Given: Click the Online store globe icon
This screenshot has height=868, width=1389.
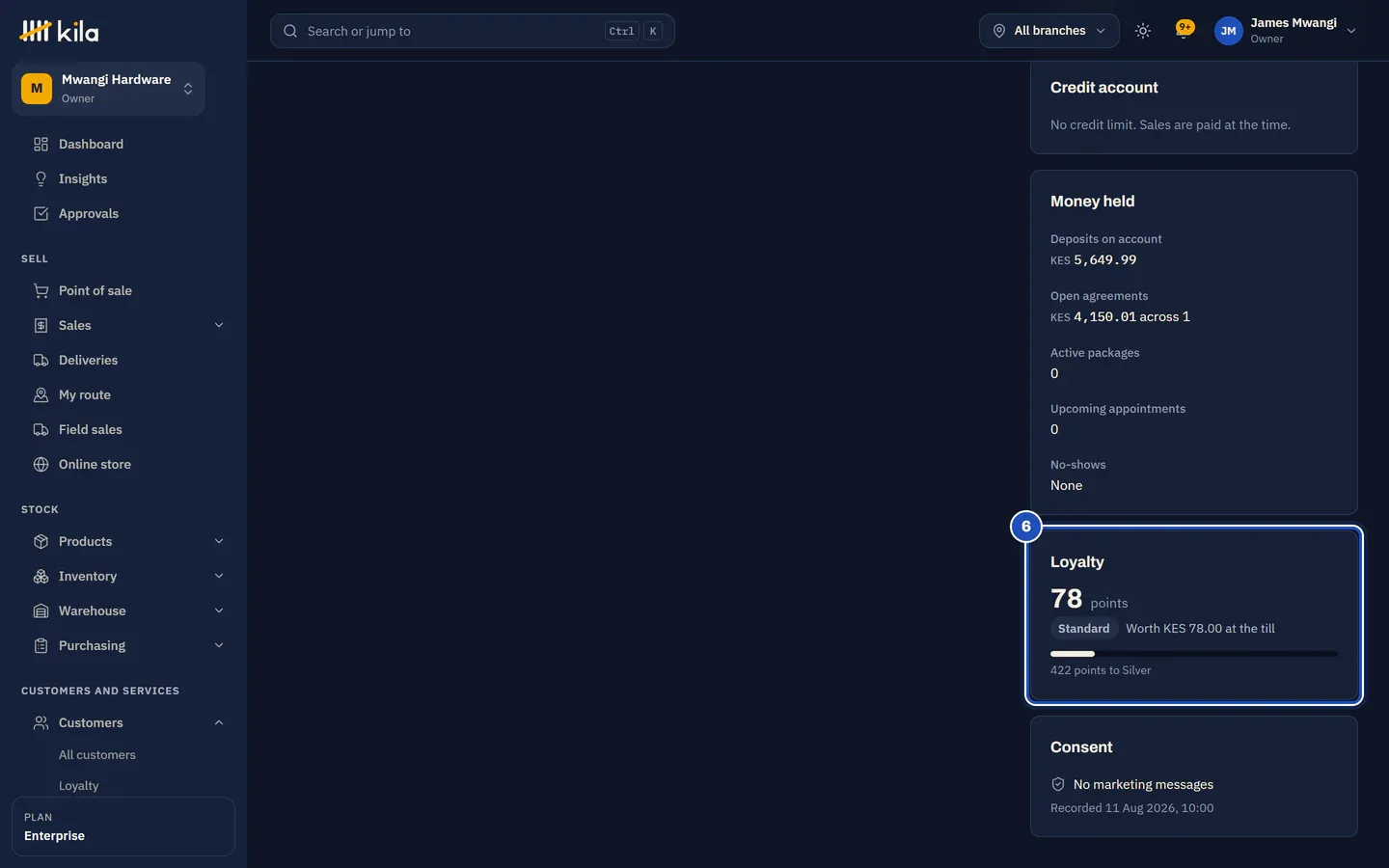Looking at the screenshot, I should click(41, 465).
